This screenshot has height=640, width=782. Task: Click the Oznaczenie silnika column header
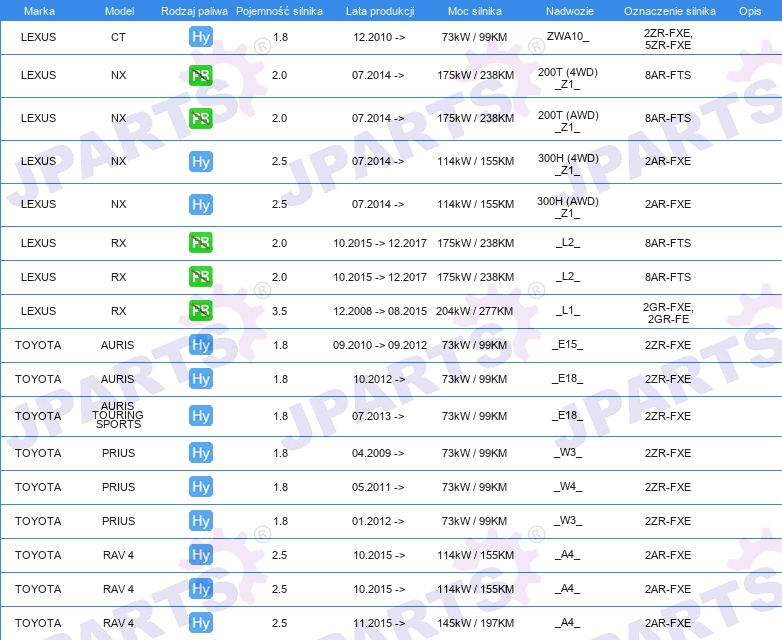[x=670, y=11]
